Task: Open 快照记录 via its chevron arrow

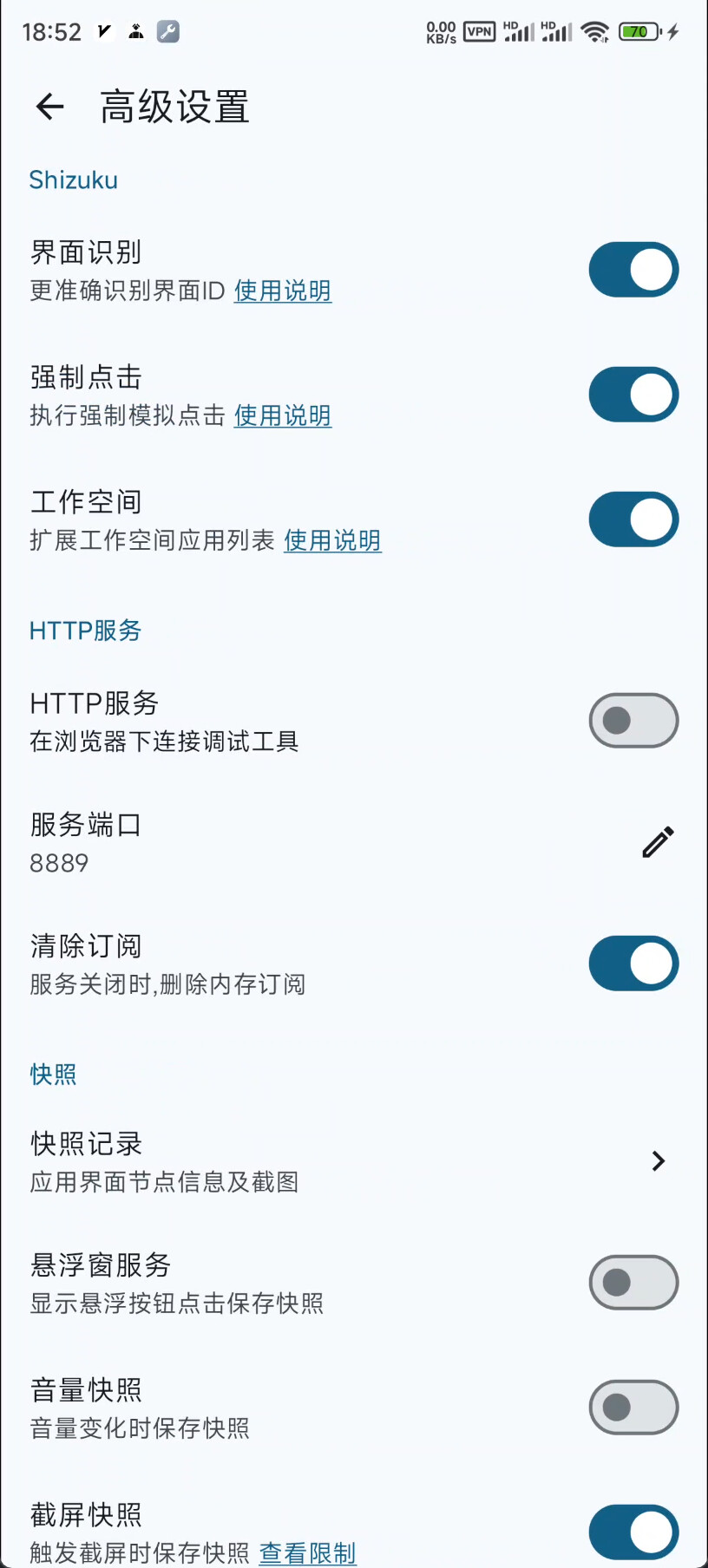Action: point(658,1161)
